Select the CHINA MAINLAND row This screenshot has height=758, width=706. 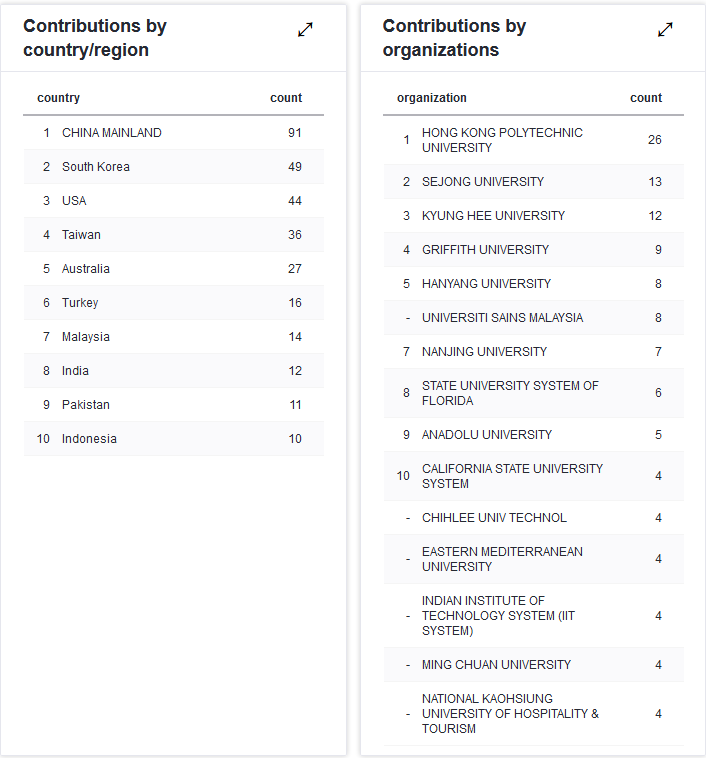(174, 133)
